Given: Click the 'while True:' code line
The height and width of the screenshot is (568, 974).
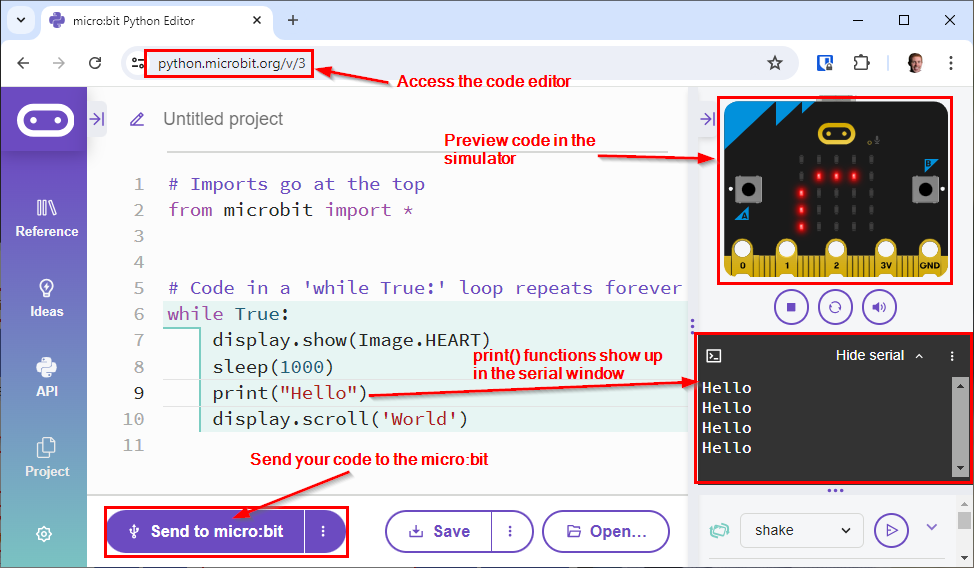Looking at the screenshot, I should (x=228, y=314).
